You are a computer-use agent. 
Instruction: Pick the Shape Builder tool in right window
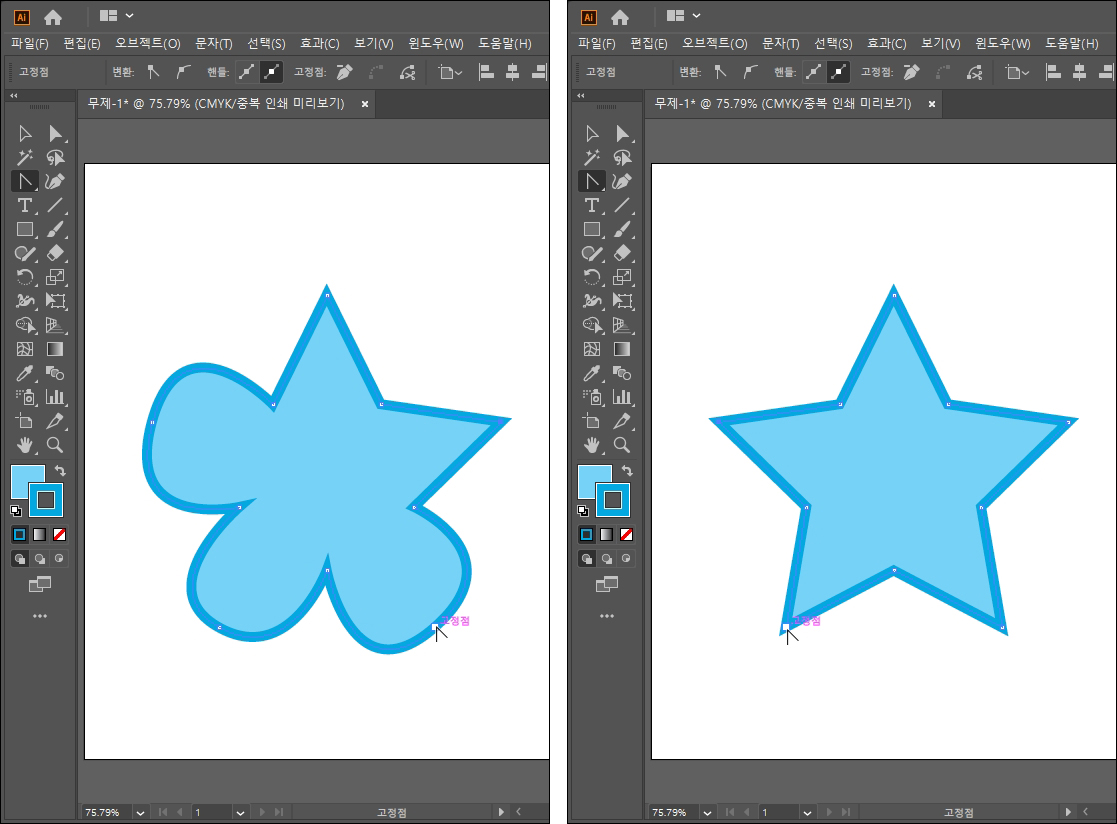point(592,325)
